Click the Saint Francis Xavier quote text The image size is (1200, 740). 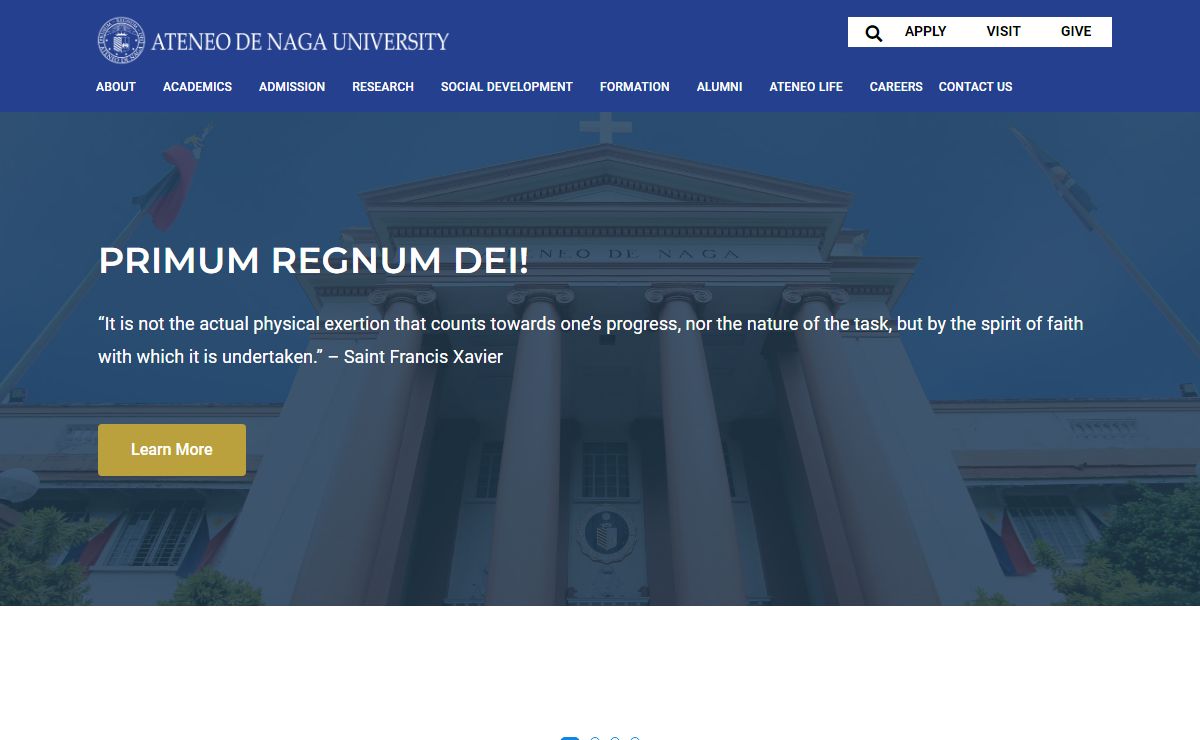pos(590,340)
